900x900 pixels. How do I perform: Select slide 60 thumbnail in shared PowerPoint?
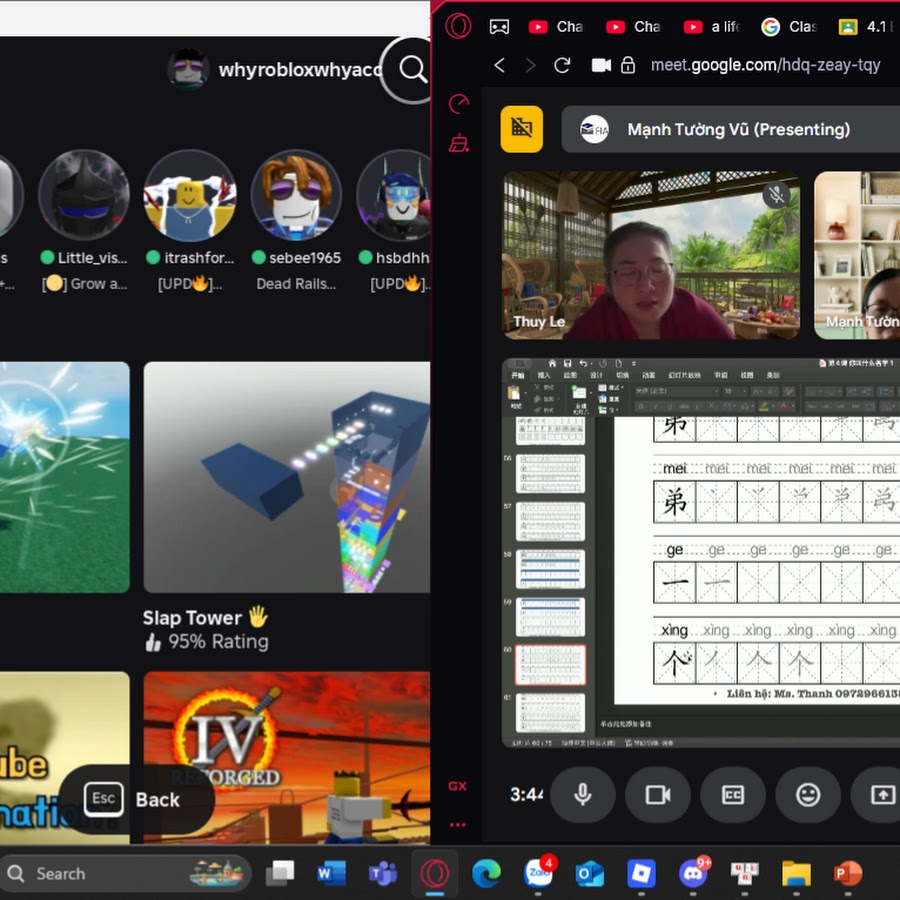tap(550, 665)
